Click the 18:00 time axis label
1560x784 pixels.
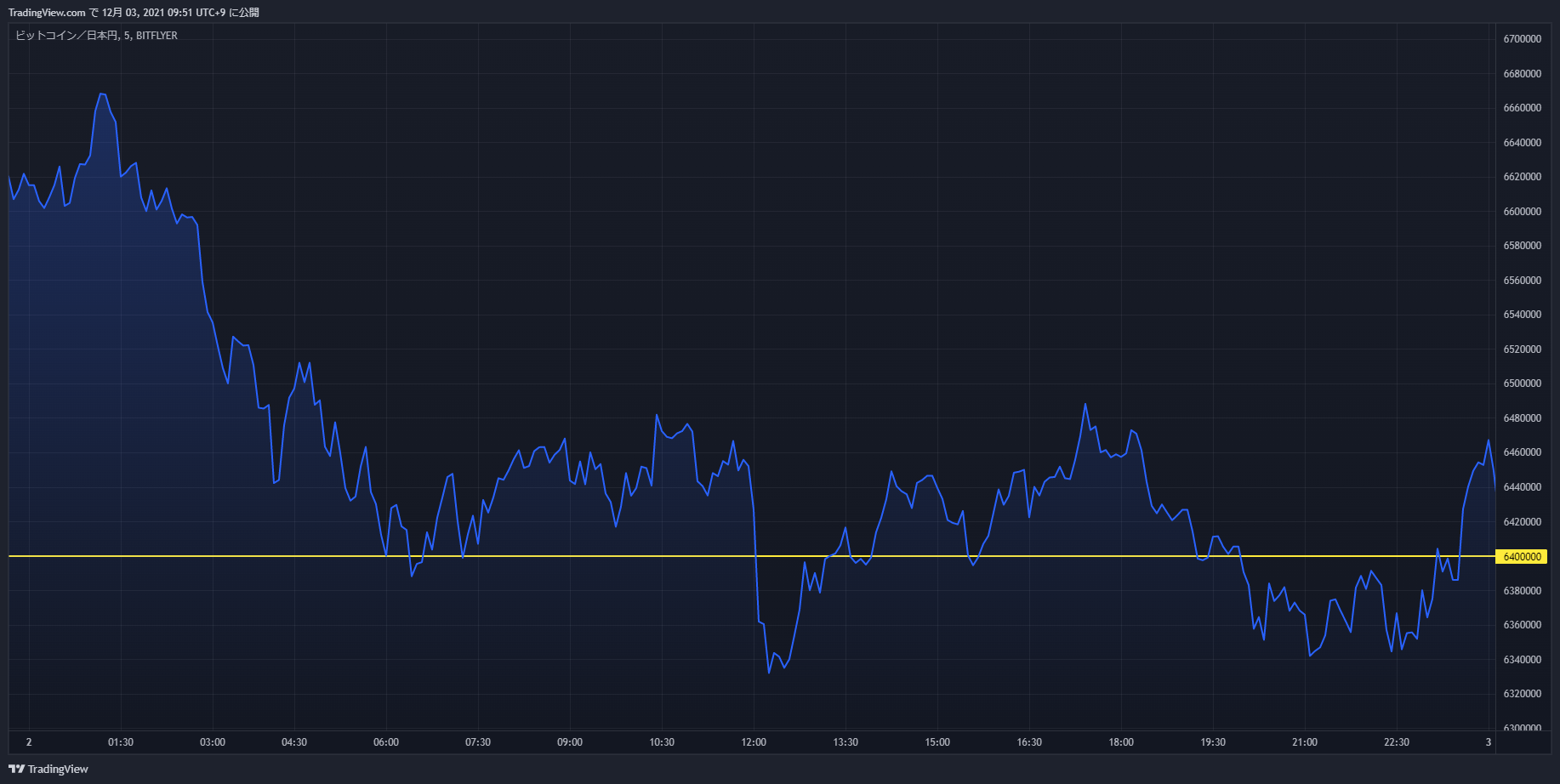click(x=1121, y=742)
